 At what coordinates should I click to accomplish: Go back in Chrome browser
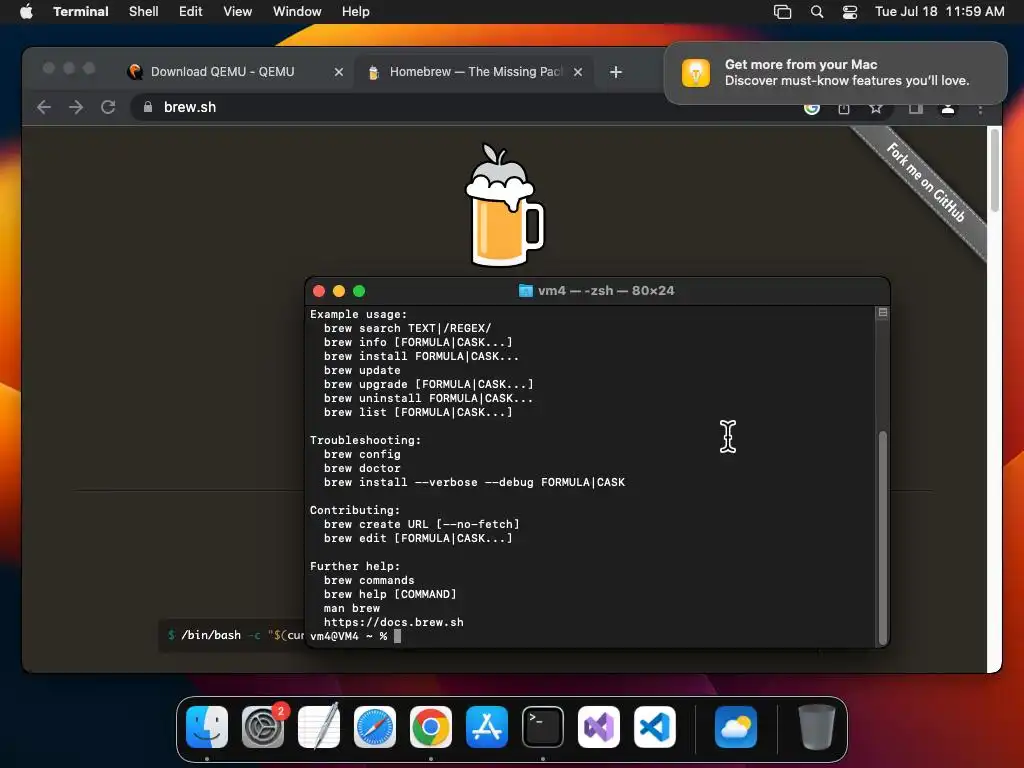coord(44,107)
